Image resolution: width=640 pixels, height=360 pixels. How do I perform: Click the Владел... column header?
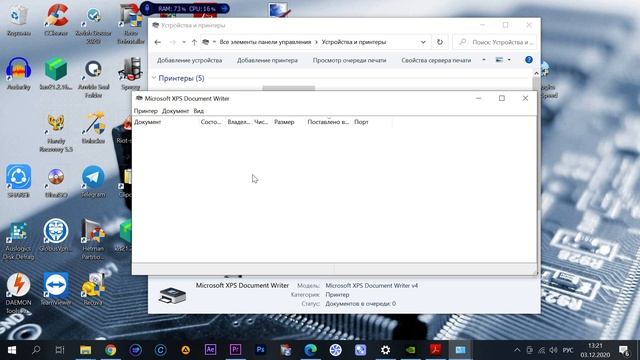[x=239, y=122]
